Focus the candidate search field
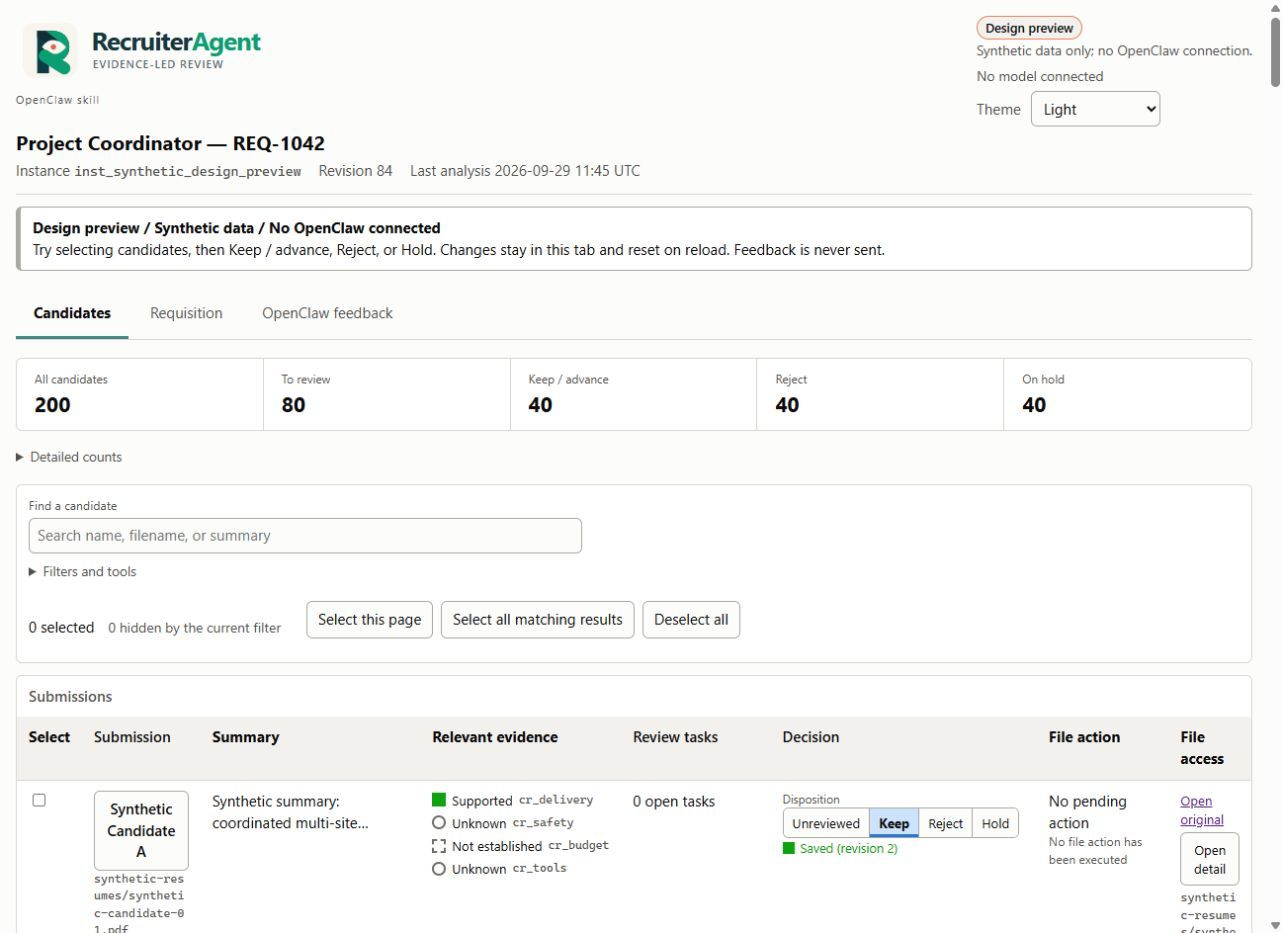The height and width of the screenshot is (933, 1283). (305, 536)
